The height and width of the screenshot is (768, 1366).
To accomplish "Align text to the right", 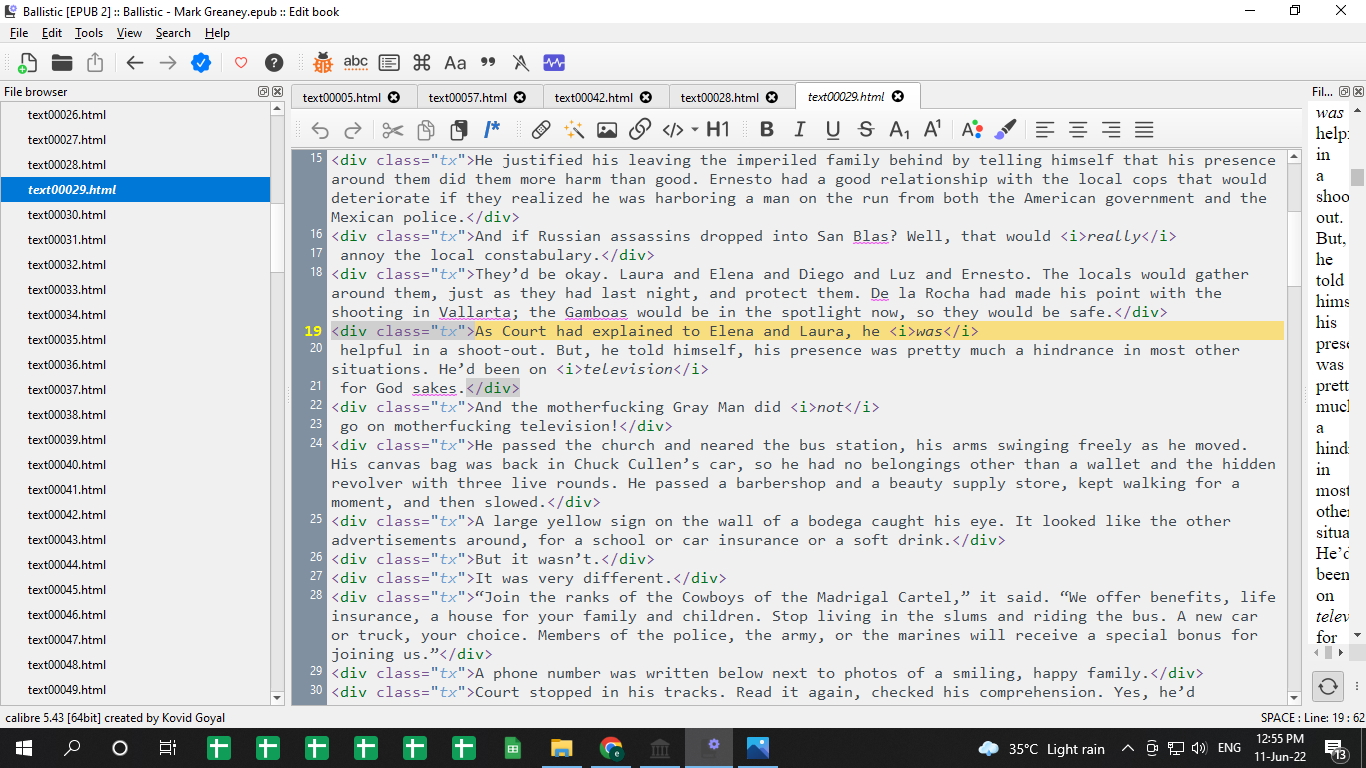I will click(1111, 130).
